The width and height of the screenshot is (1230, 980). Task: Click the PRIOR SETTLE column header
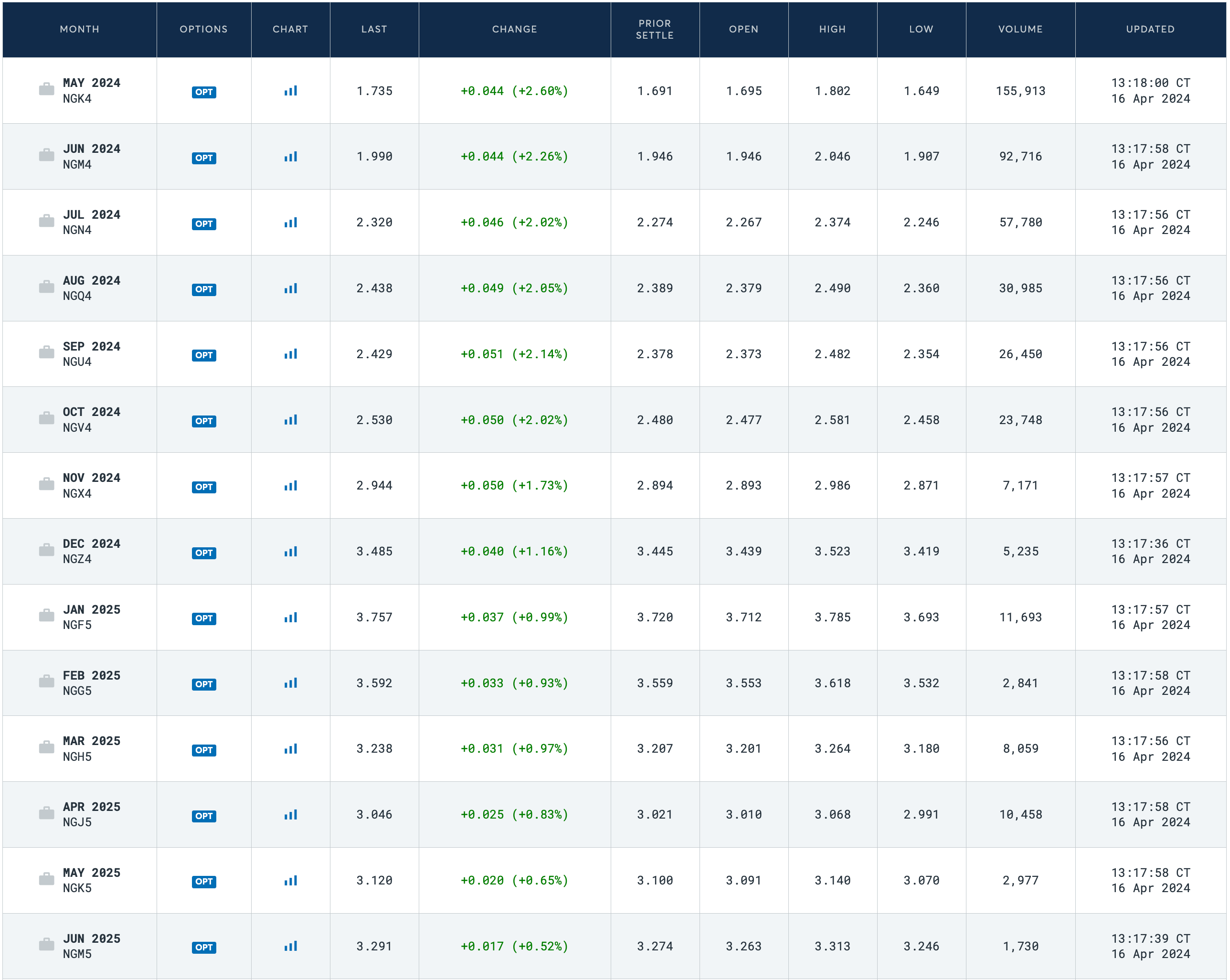coord(655,29)
